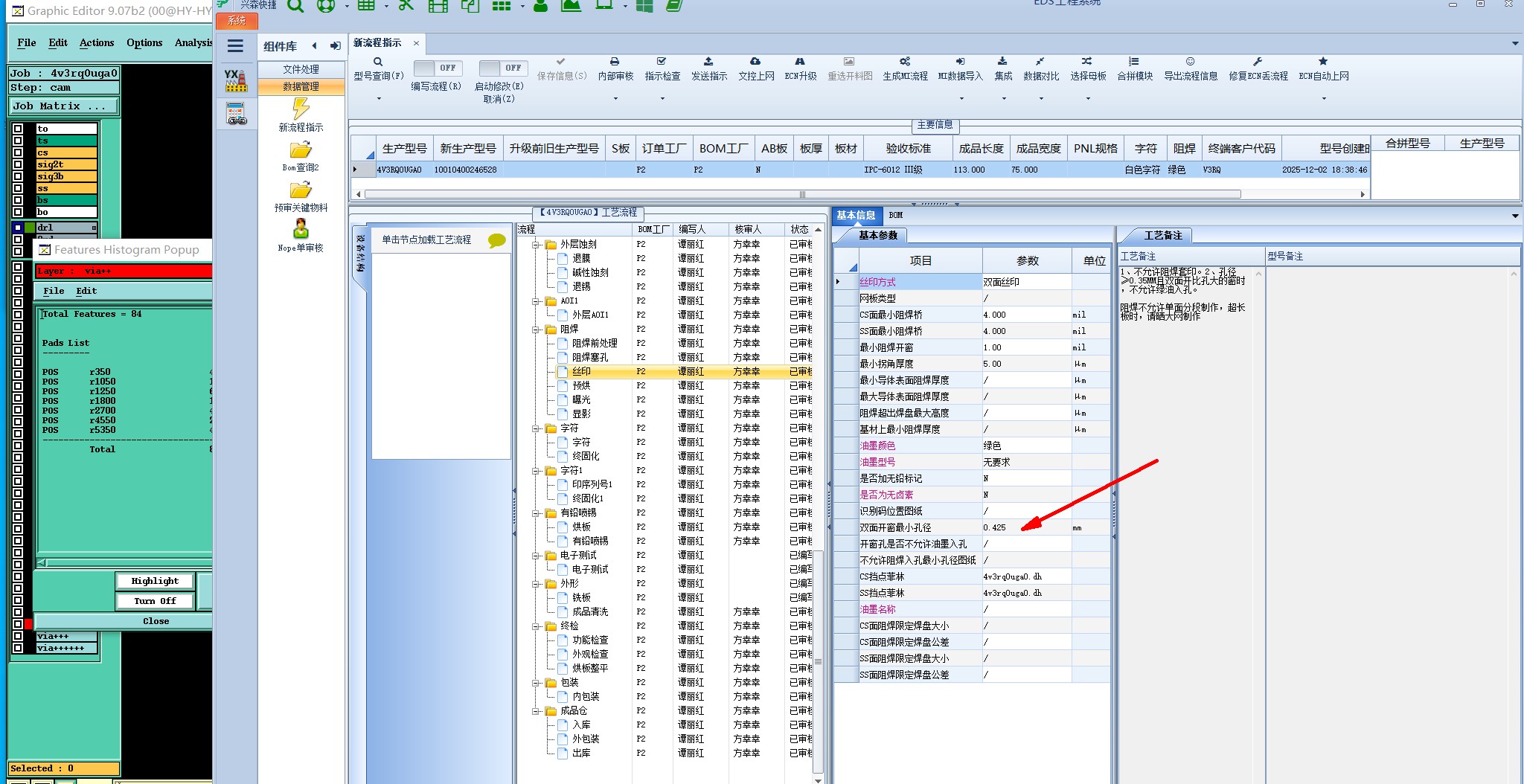Screen dimensions: 1524x784
Task: Click the 型号查询(F) search icon
Action: 378,62
